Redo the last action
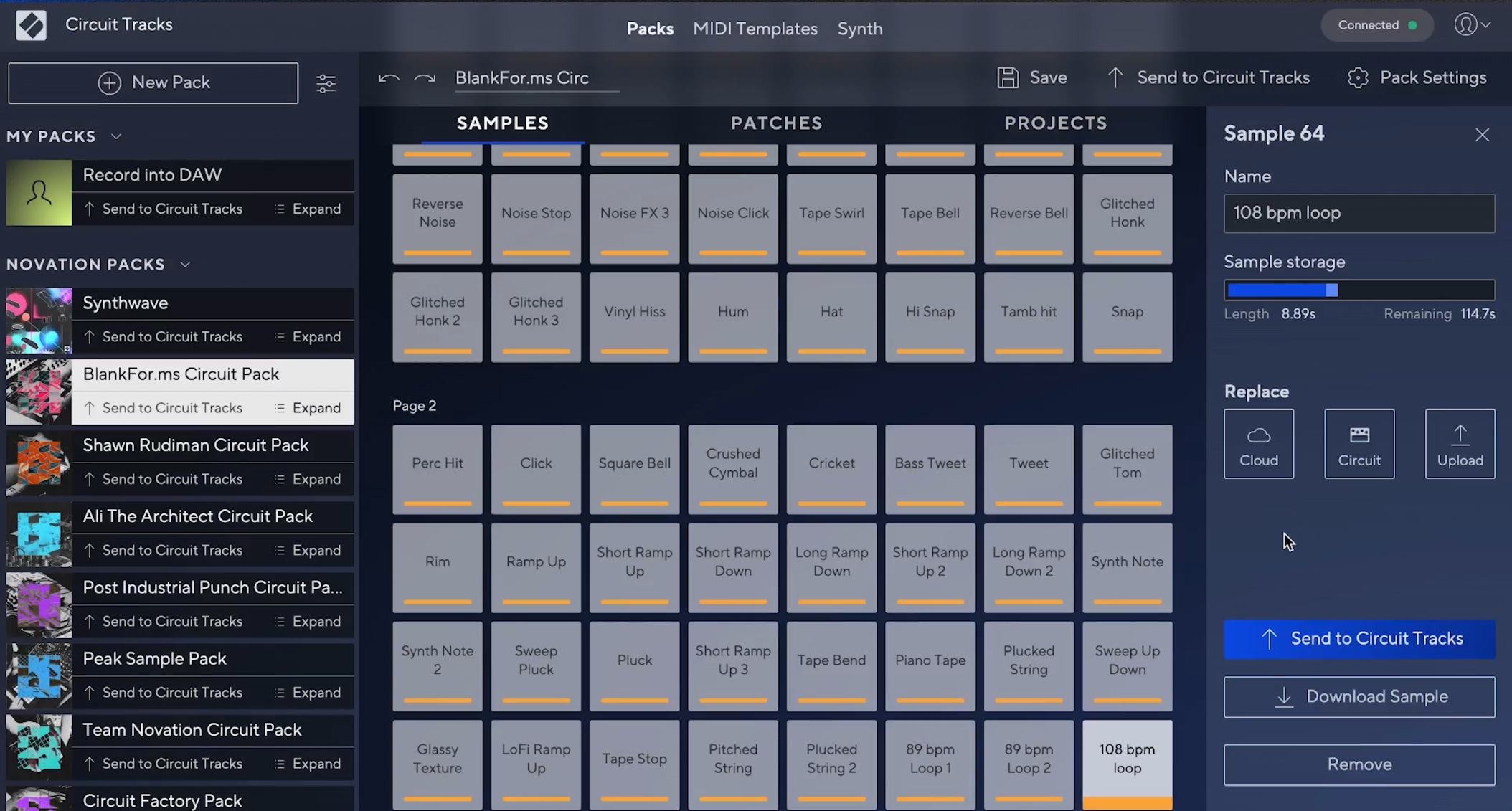1512x811 pixels. [425, 78]
